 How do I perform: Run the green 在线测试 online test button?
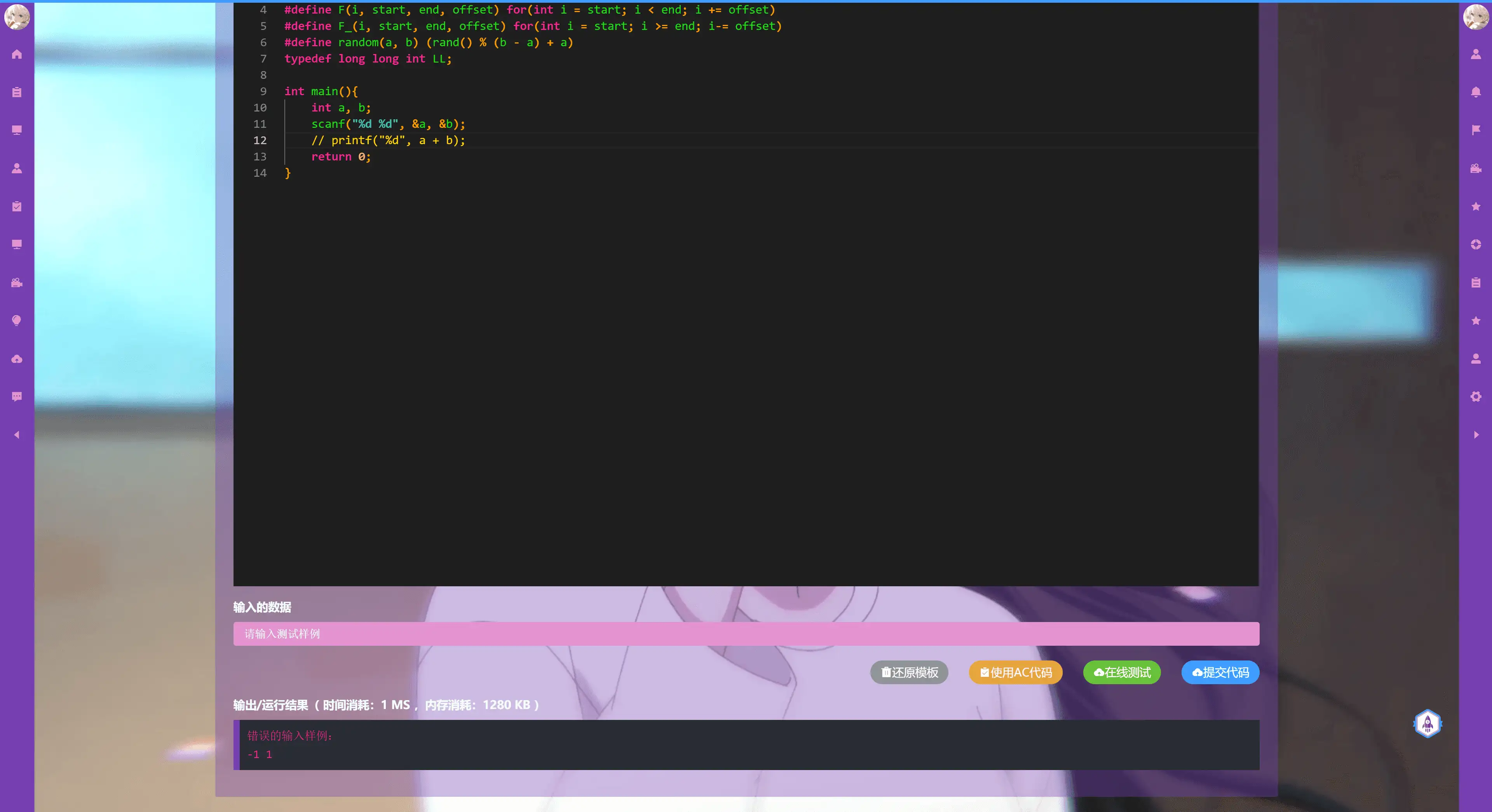[x=1121, y=673]
